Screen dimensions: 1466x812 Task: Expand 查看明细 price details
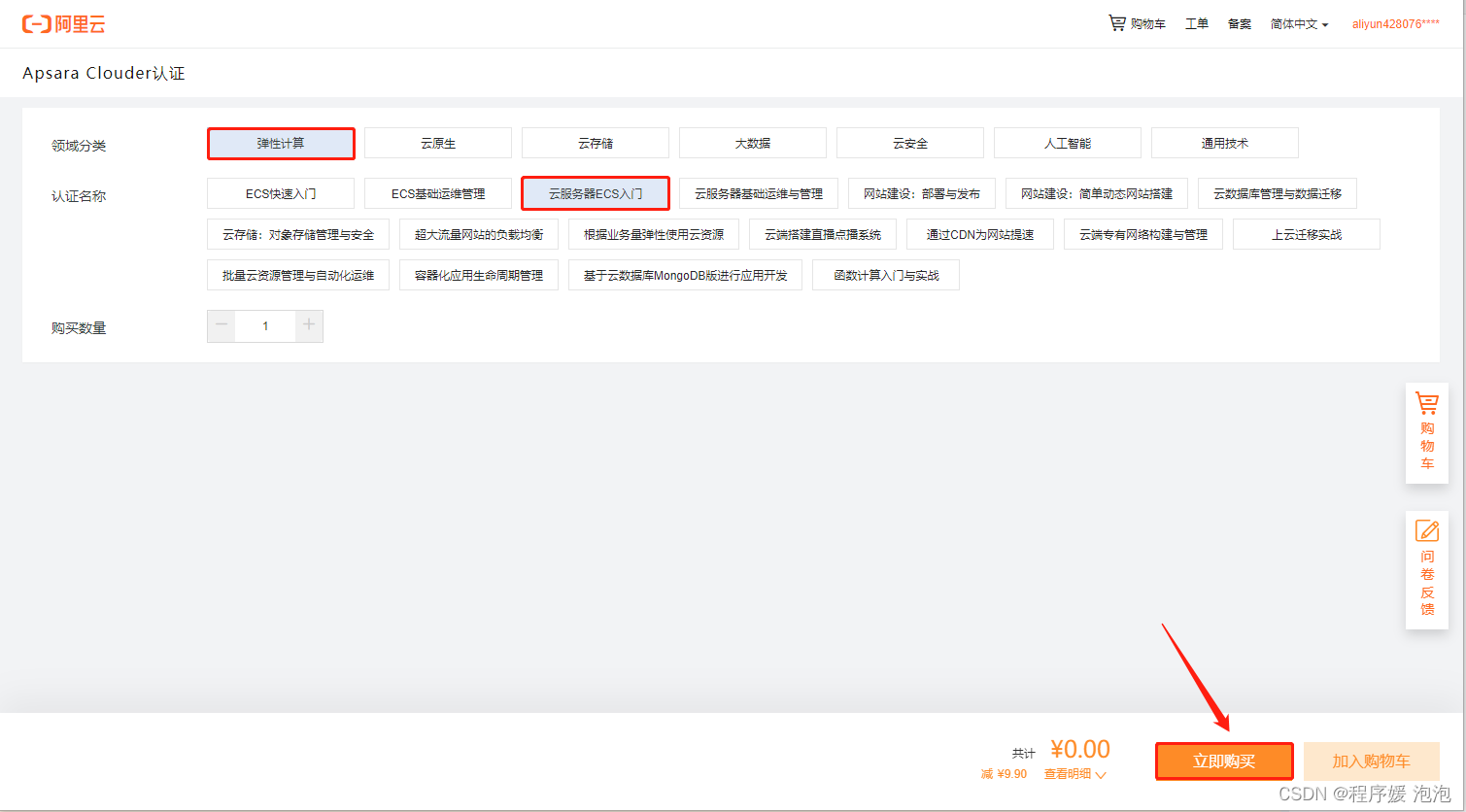[x=1075, y=774]
